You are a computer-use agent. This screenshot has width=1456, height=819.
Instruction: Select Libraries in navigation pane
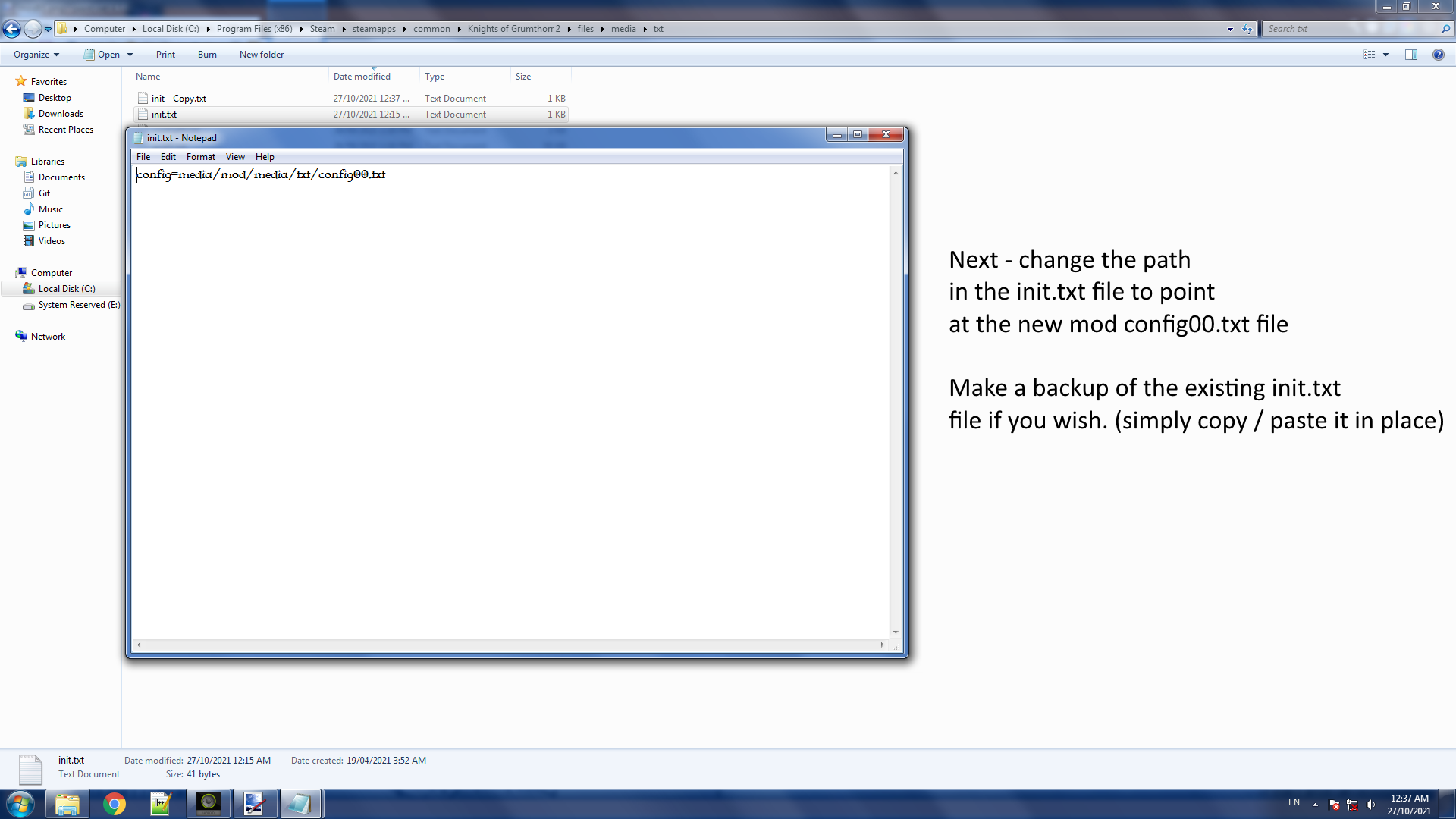47,162
